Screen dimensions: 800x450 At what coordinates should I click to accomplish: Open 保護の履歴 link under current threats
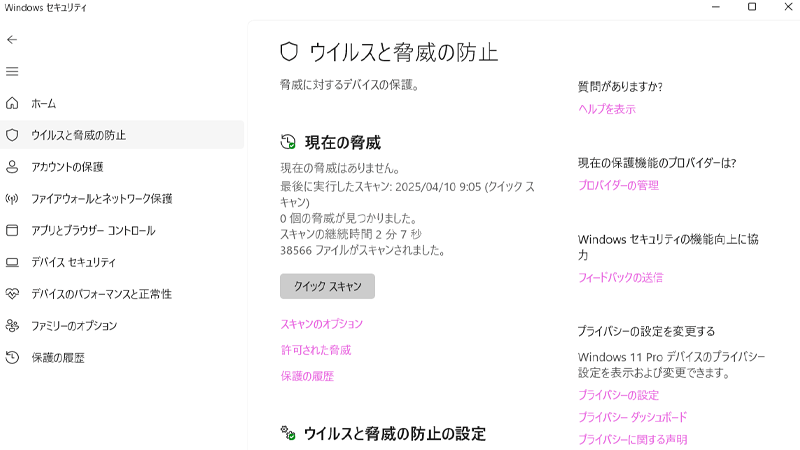pyautogui.click(x=307, y=376)
